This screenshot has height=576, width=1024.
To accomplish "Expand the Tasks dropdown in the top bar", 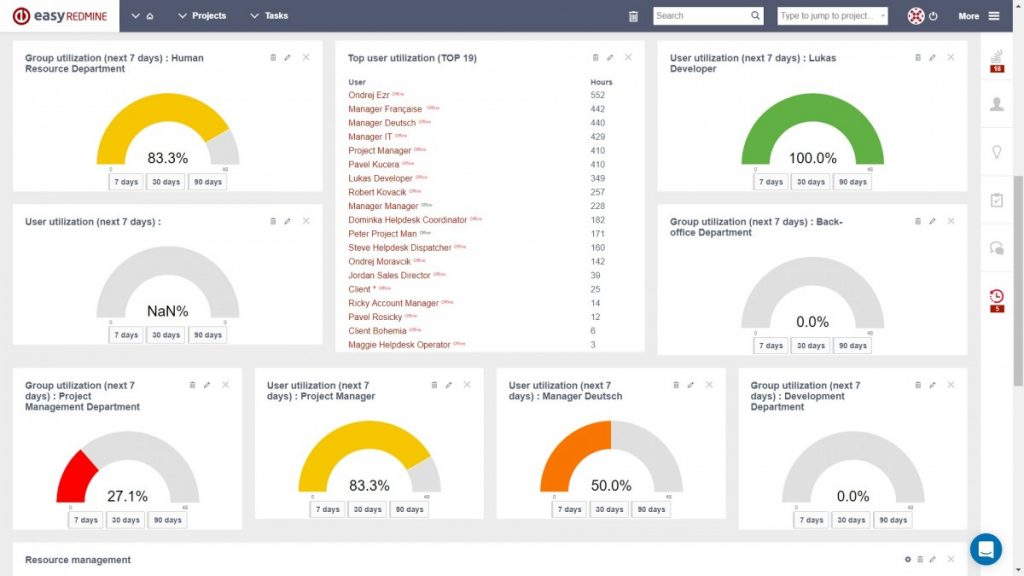I will (270, 16).
